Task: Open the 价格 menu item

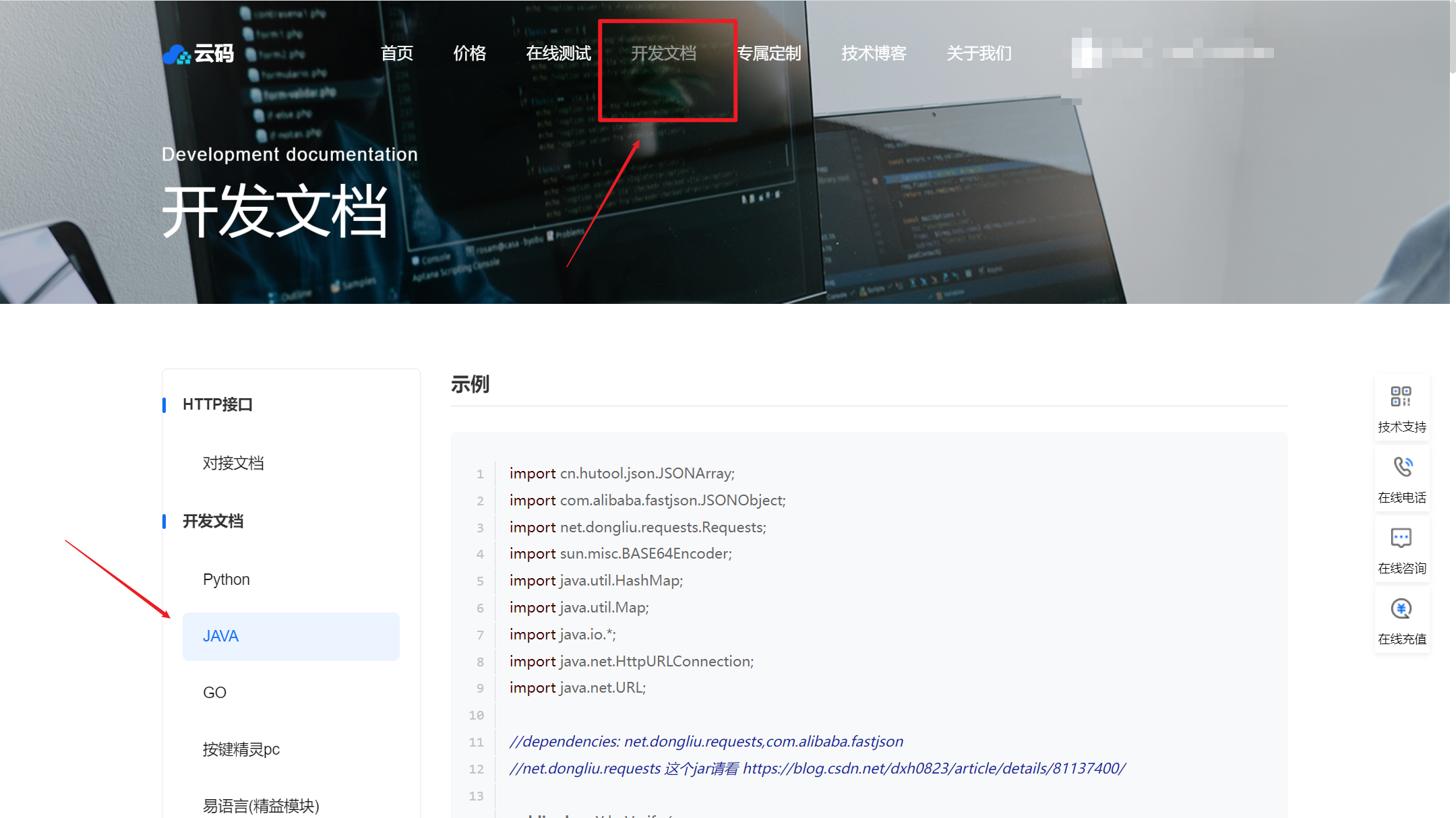Action: coord(469,53)
